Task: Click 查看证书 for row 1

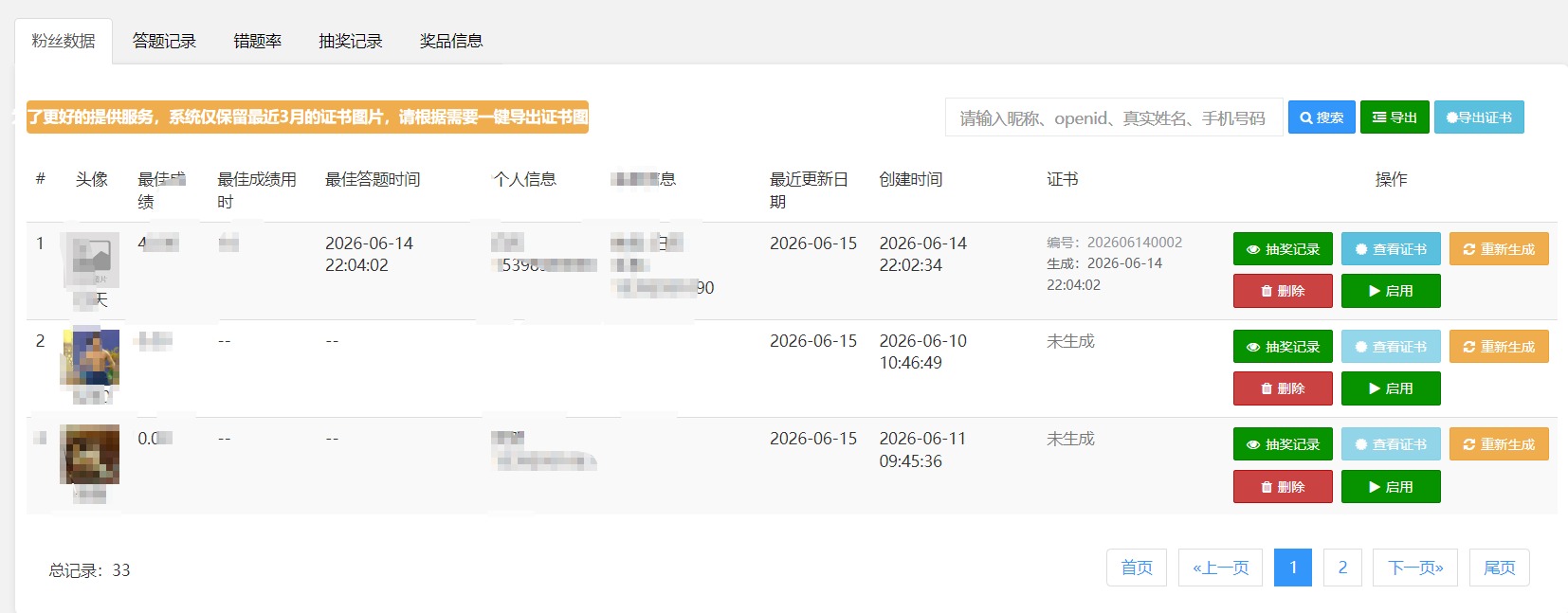Action: tap(1391, 249)
